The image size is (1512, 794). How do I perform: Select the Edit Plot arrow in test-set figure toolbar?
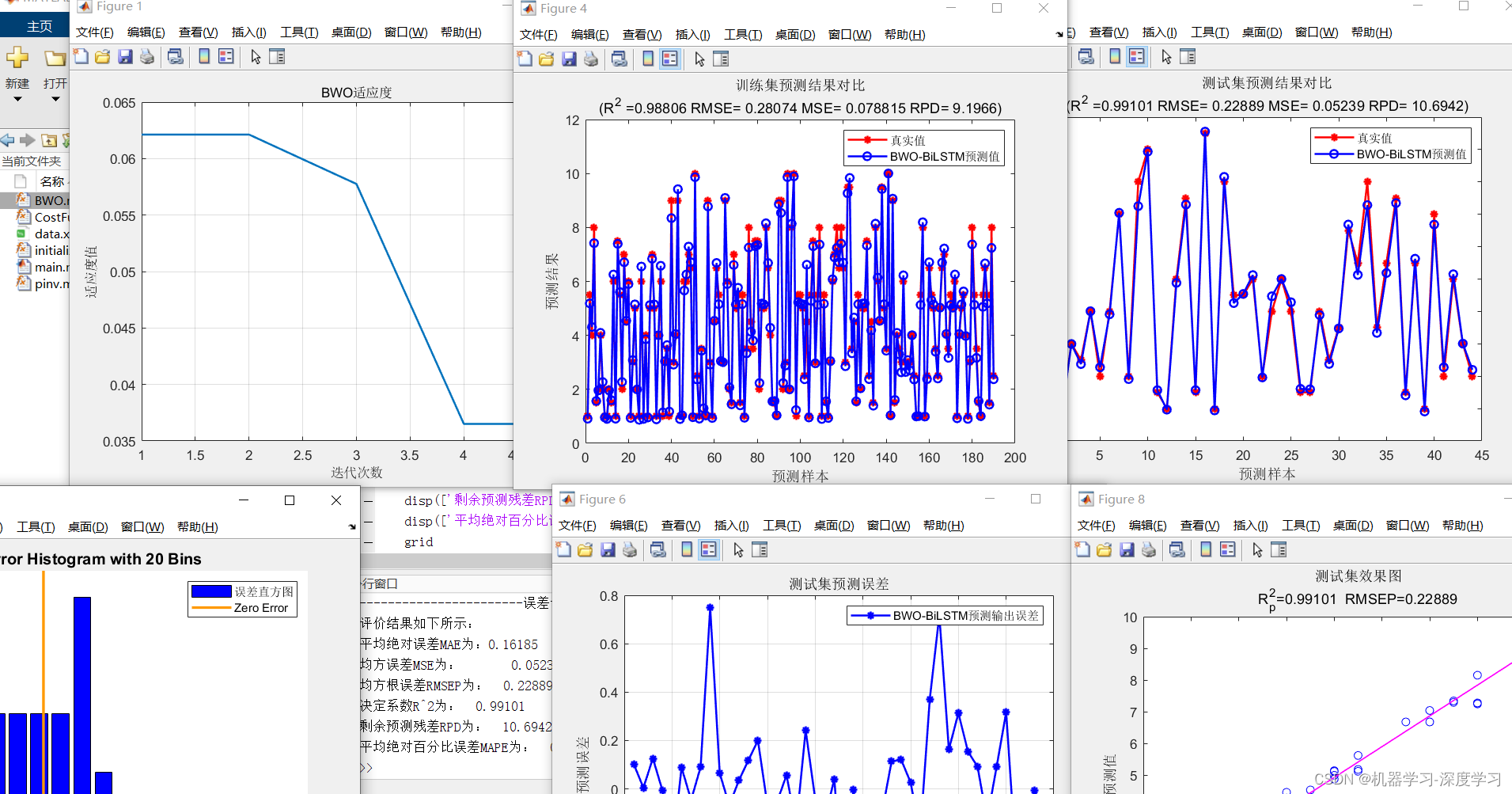pos(1166,56)
